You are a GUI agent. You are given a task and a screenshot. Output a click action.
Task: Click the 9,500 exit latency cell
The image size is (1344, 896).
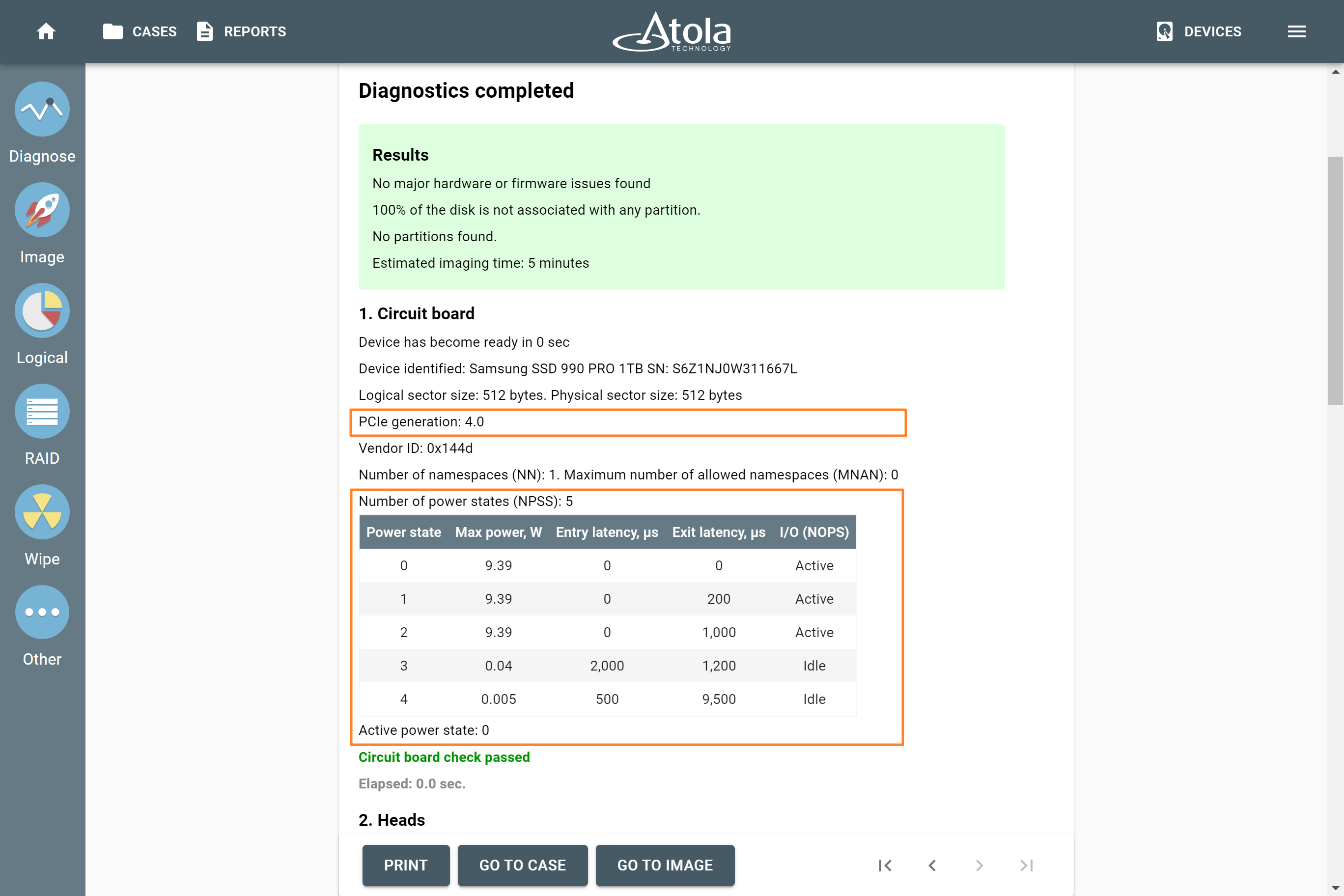pyautogui.click(x=719, y=699)
